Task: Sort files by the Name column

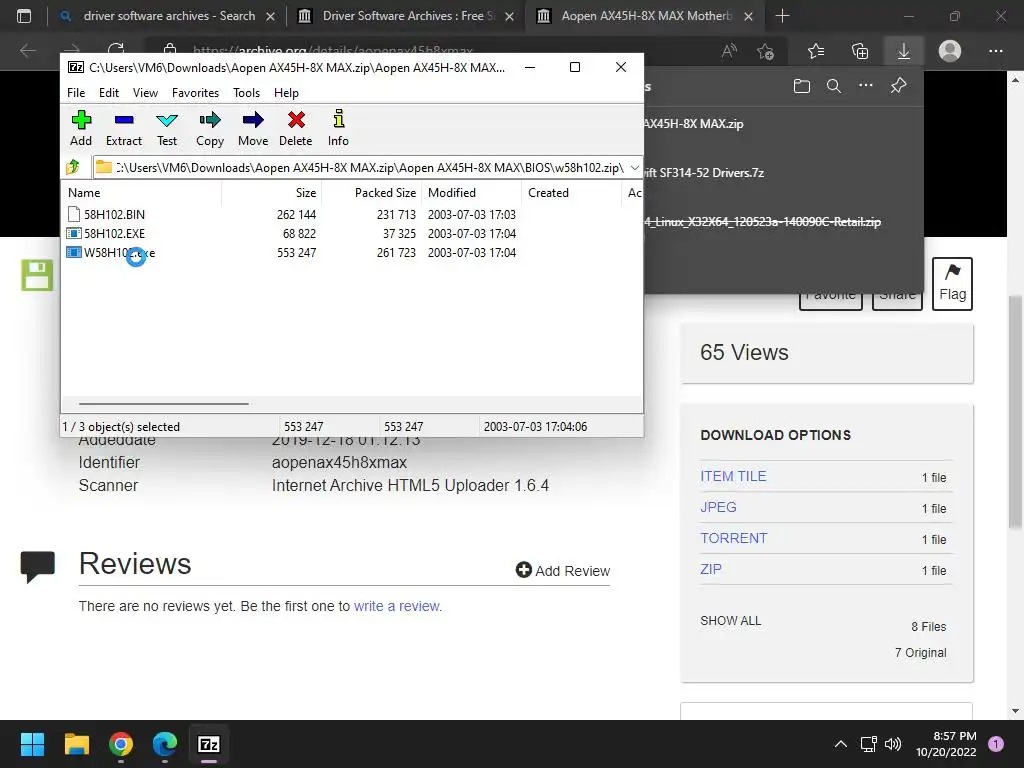Action: pos(141,193)
